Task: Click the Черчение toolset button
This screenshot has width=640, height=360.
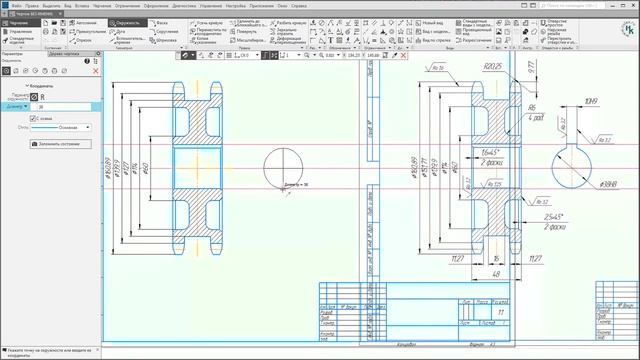Action: pos(20,23)
